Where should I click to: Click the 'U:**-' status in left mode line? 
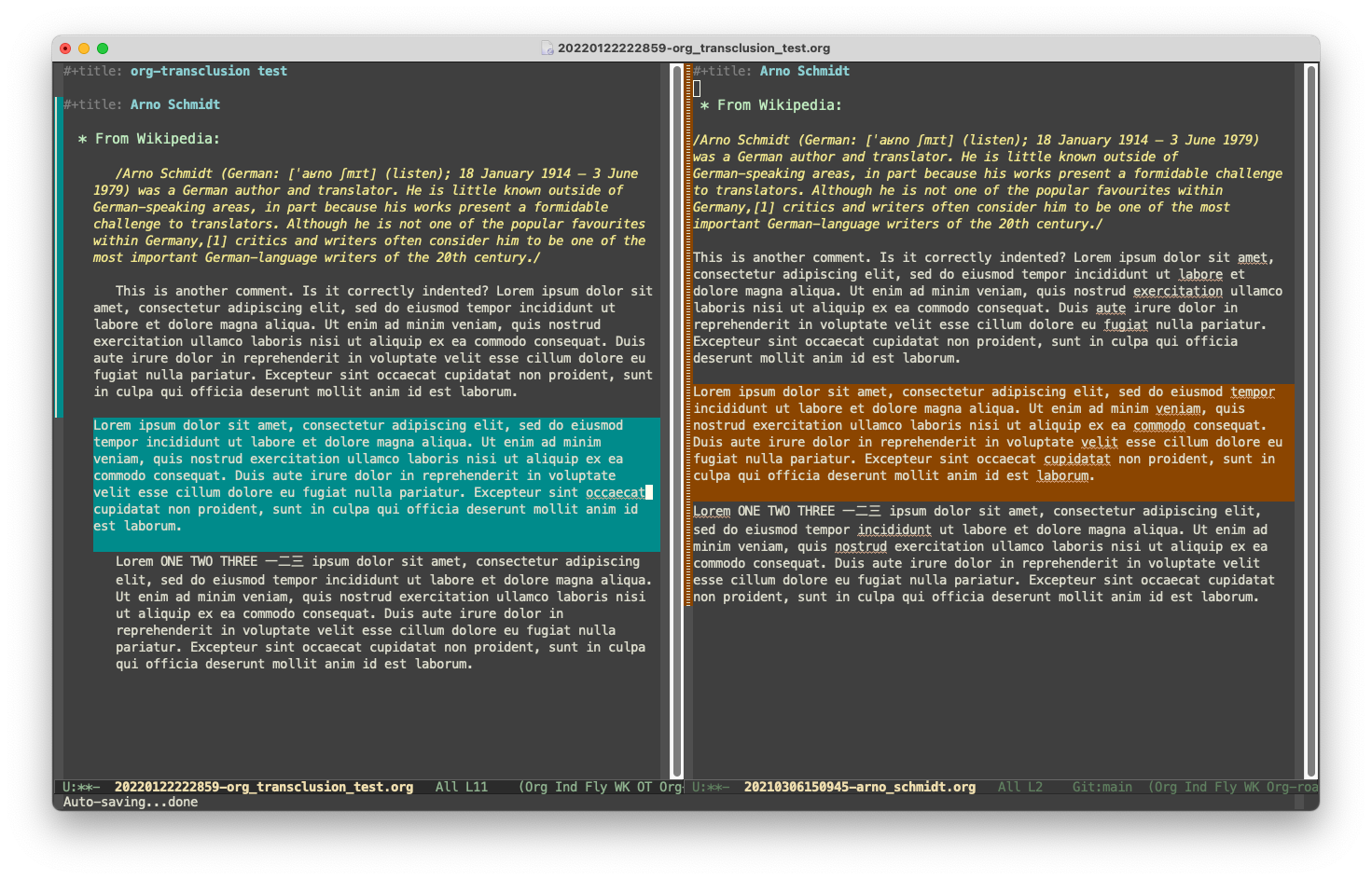(x=81, y=787)
